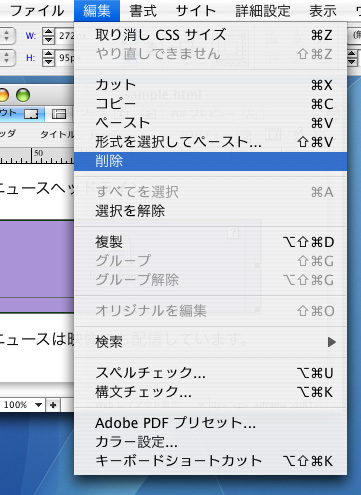Open the 詳細設定 menu
This screenshot has width=361, height=495.
(263, 11)
